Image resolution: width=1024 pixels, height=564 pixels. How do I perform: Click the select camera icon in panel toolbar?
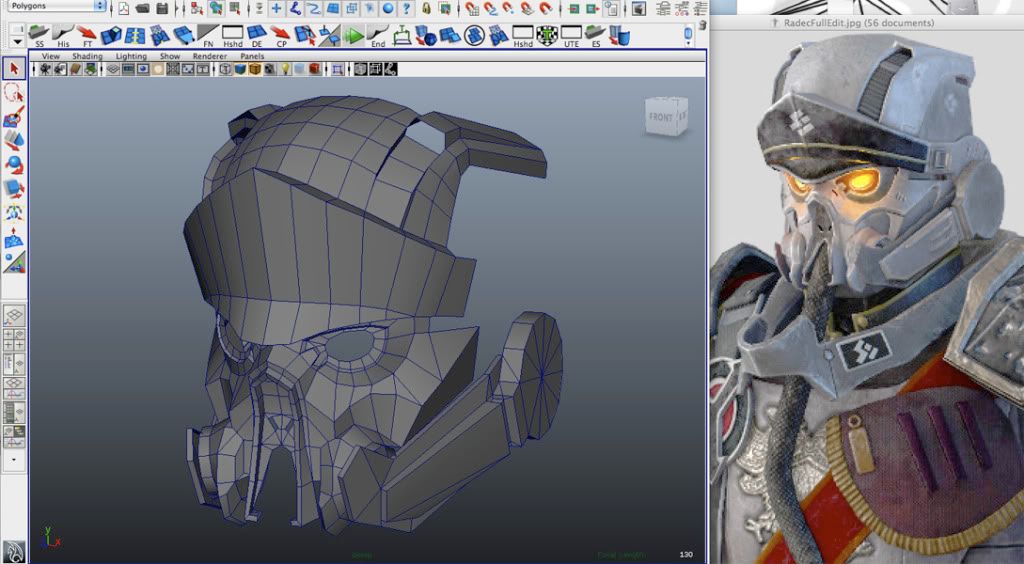45,69
